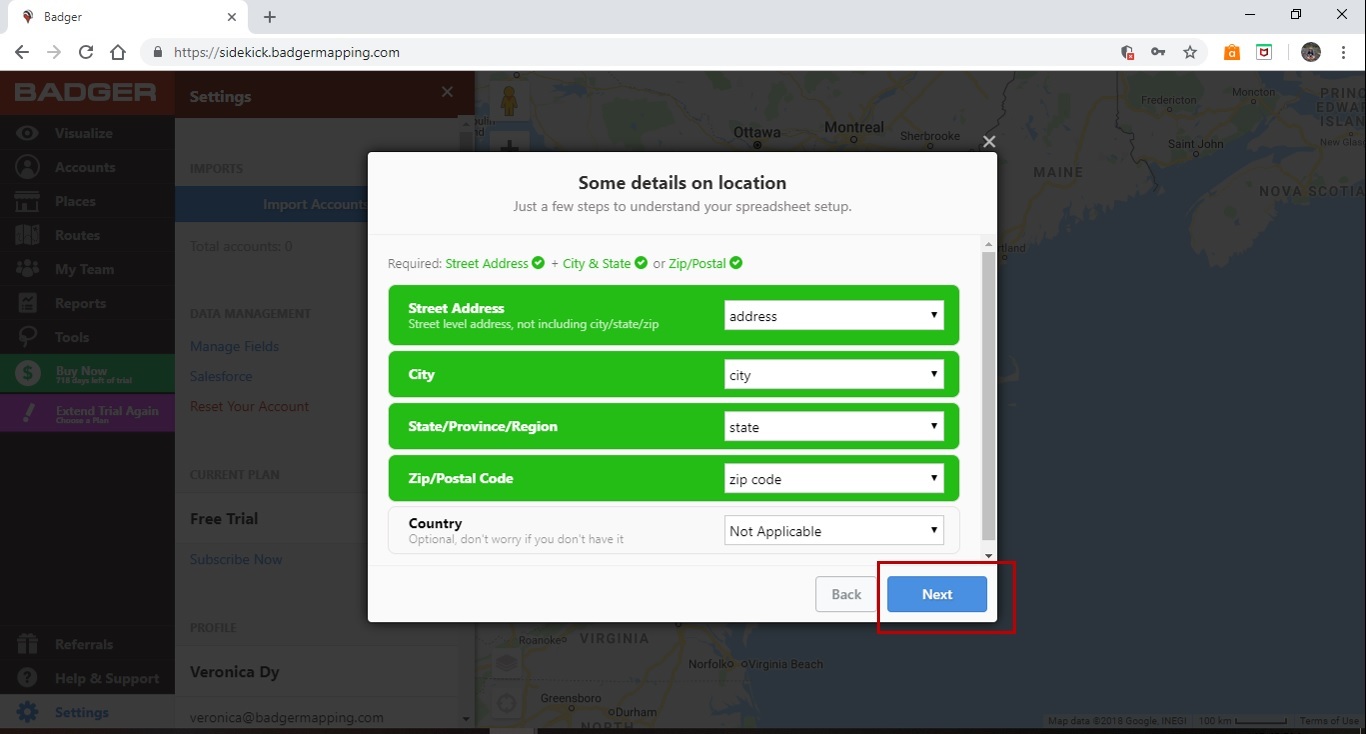Viewport: 1366px width, 734px height.
Task: Click the dark shield extension icon
Action: (1127, 52)
